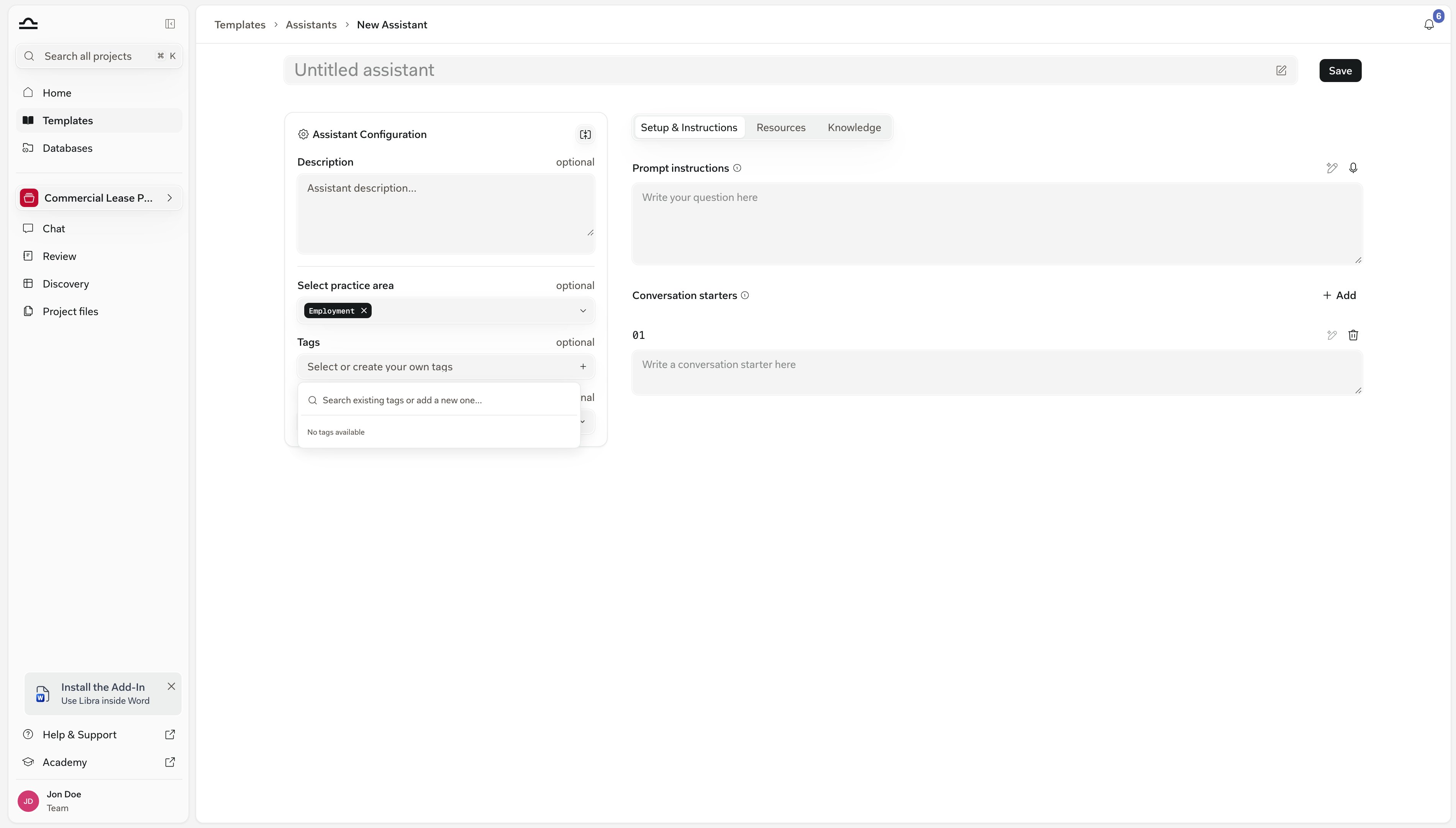Viewport: 1456px width, 828px height.
Task: Focus the Search all projects field
Action: pyautogui.click(x=99, y=56)
